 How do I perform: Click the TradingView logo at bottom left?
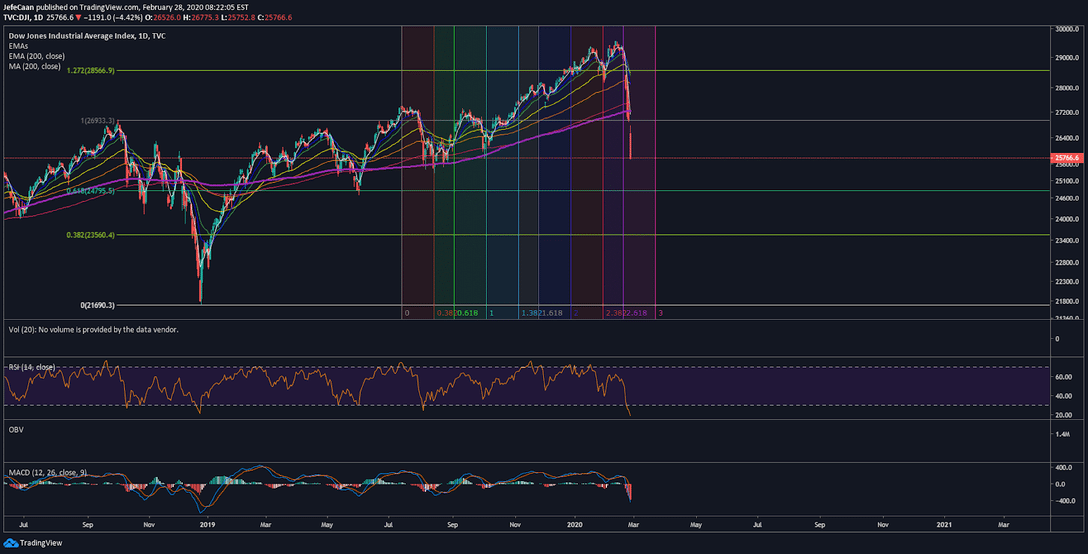coord(33,543)
